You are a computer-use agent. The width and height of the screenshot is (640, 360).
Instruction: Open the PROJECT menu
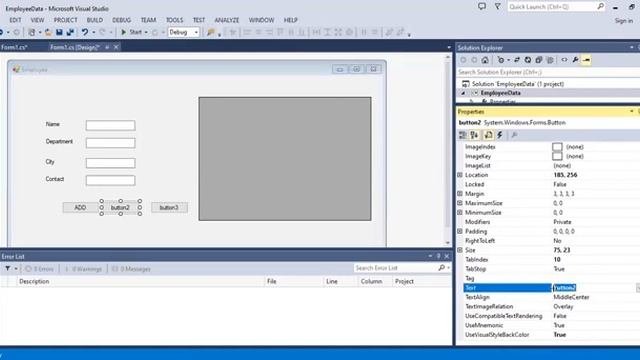pos(65,20)
